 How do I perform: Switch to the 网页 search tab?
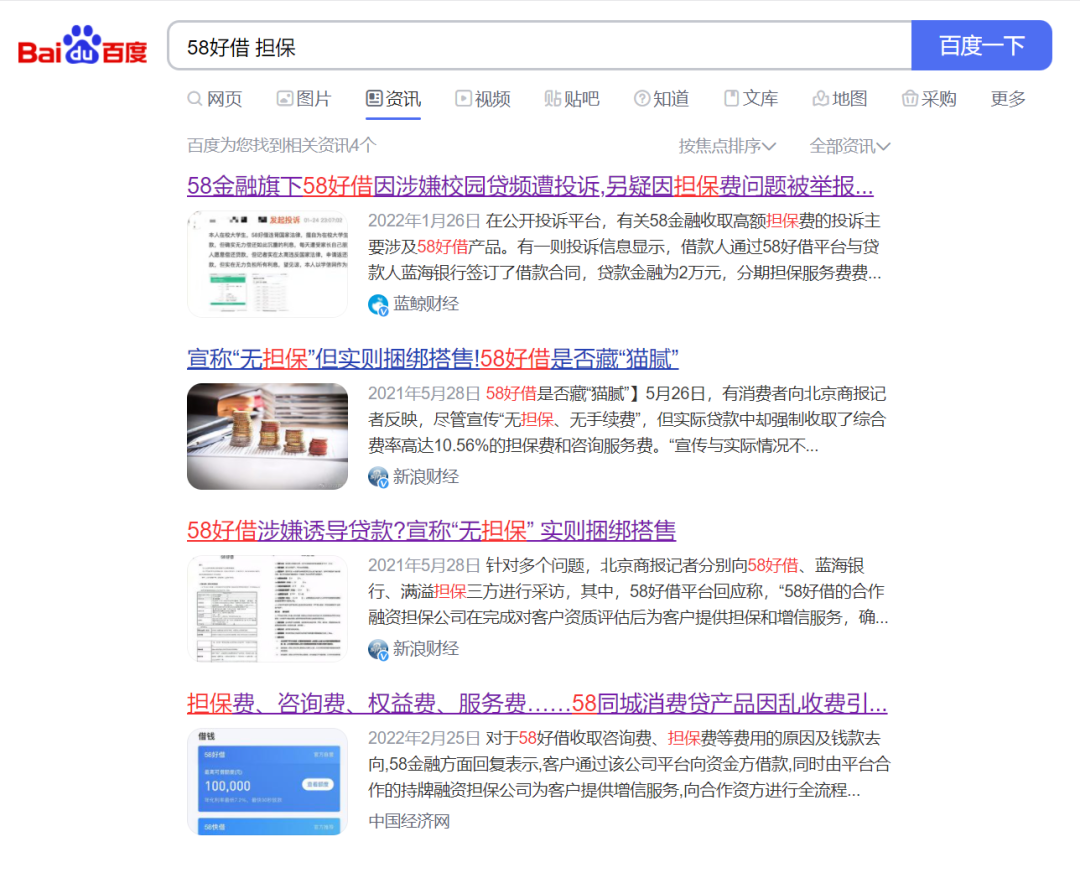tap(215, 99)
